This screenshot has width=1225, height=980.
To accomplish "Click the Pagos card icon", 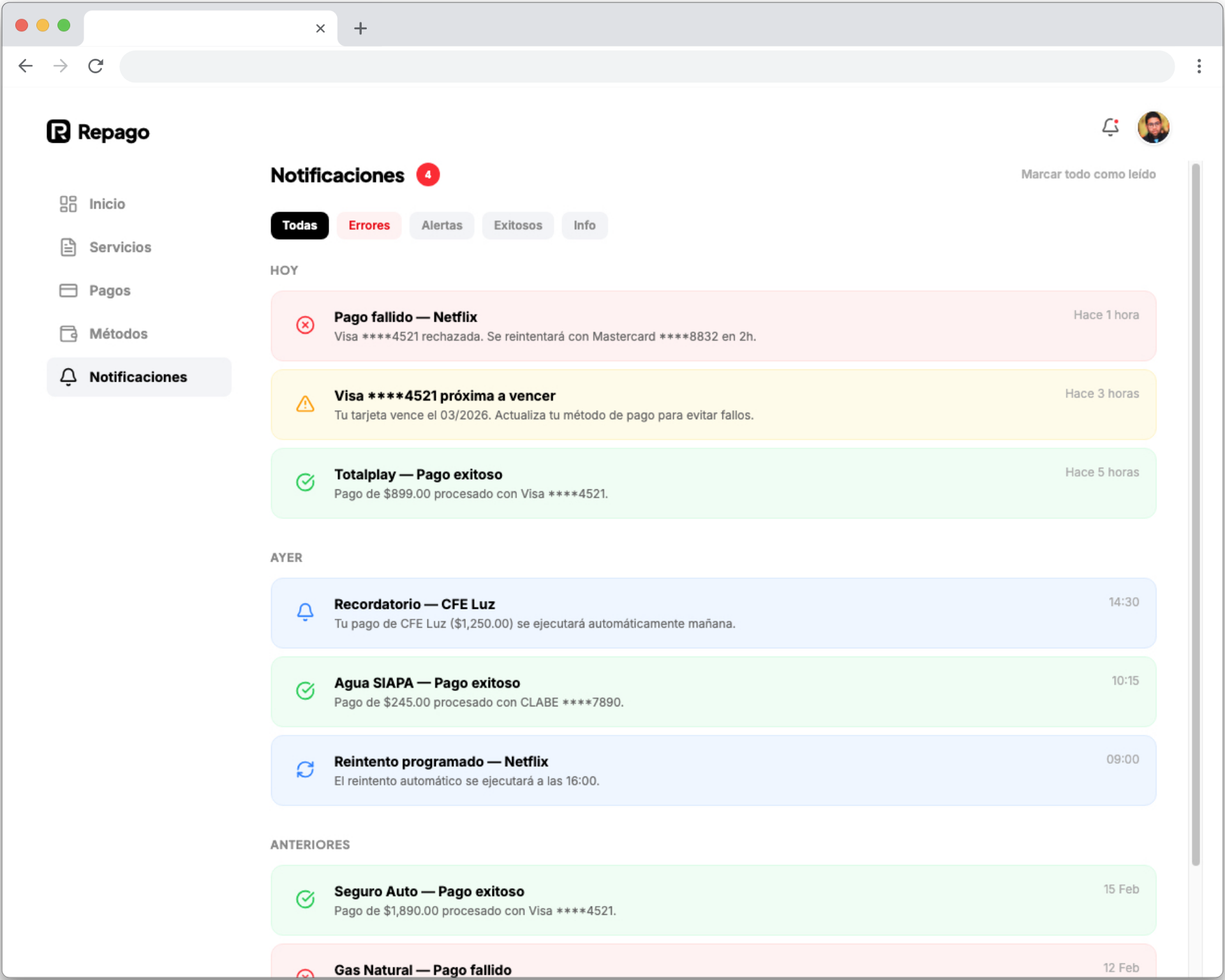I will point(68,290).
